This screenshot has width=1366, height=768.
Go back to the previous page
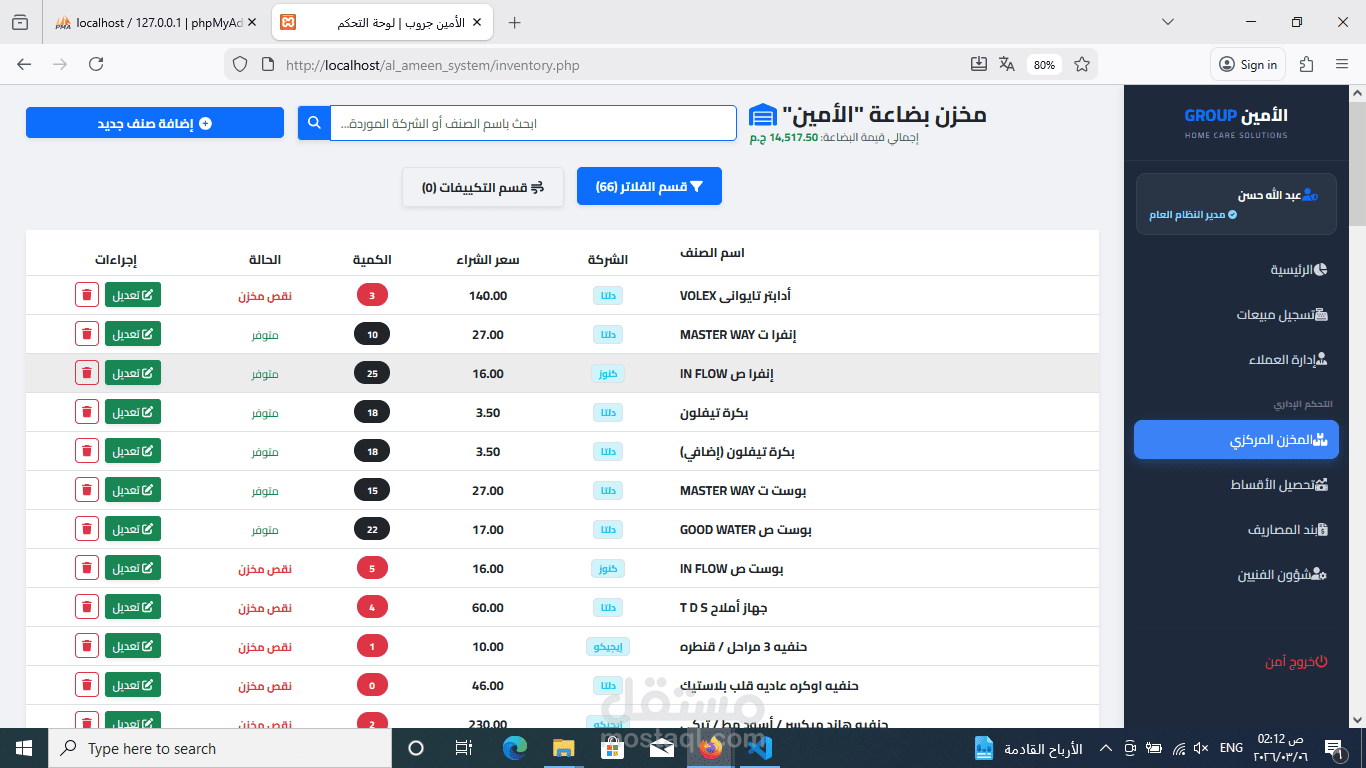[x=24, y=64]
